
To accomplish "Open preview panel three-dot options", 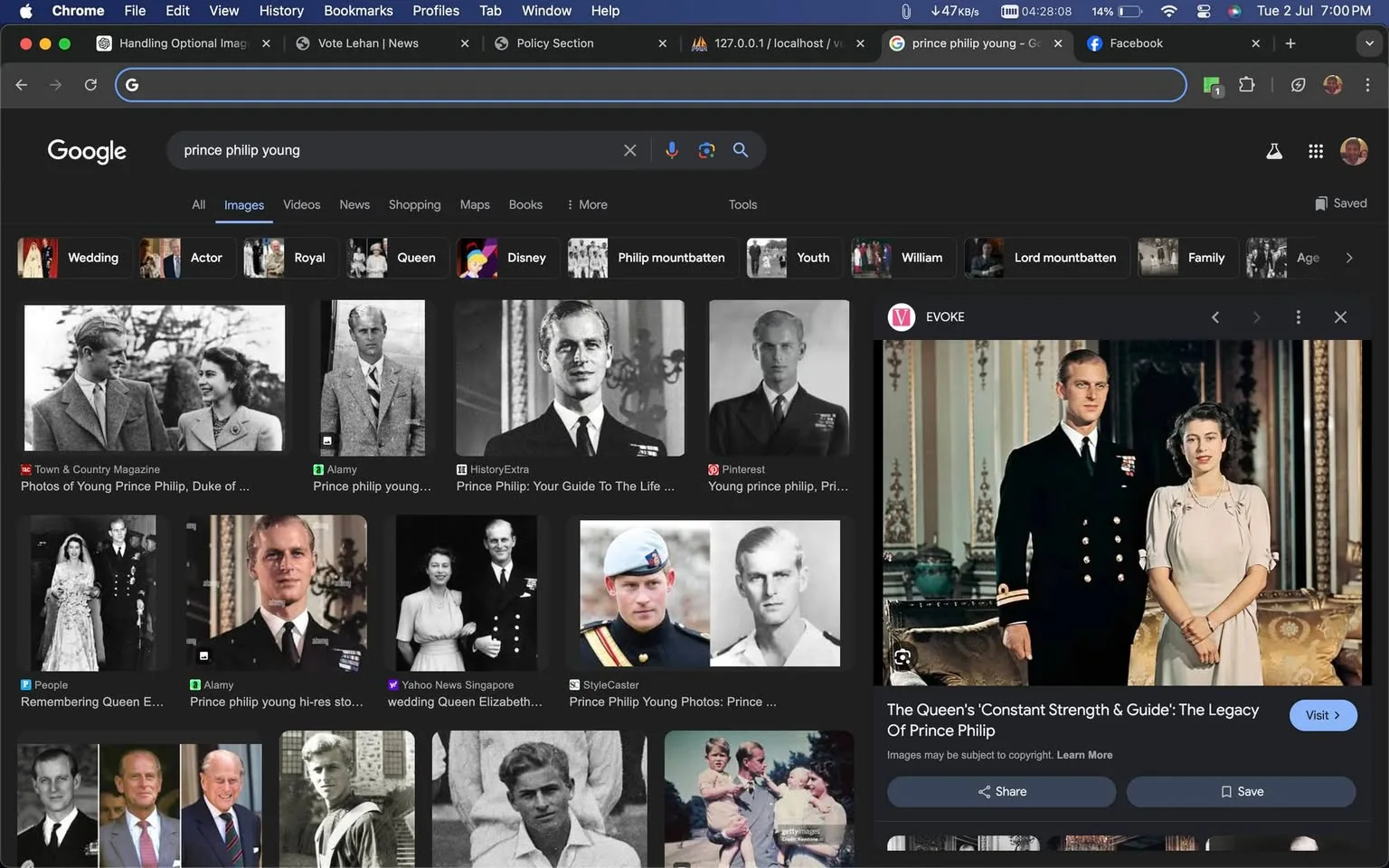I will tap(1299, 317).
